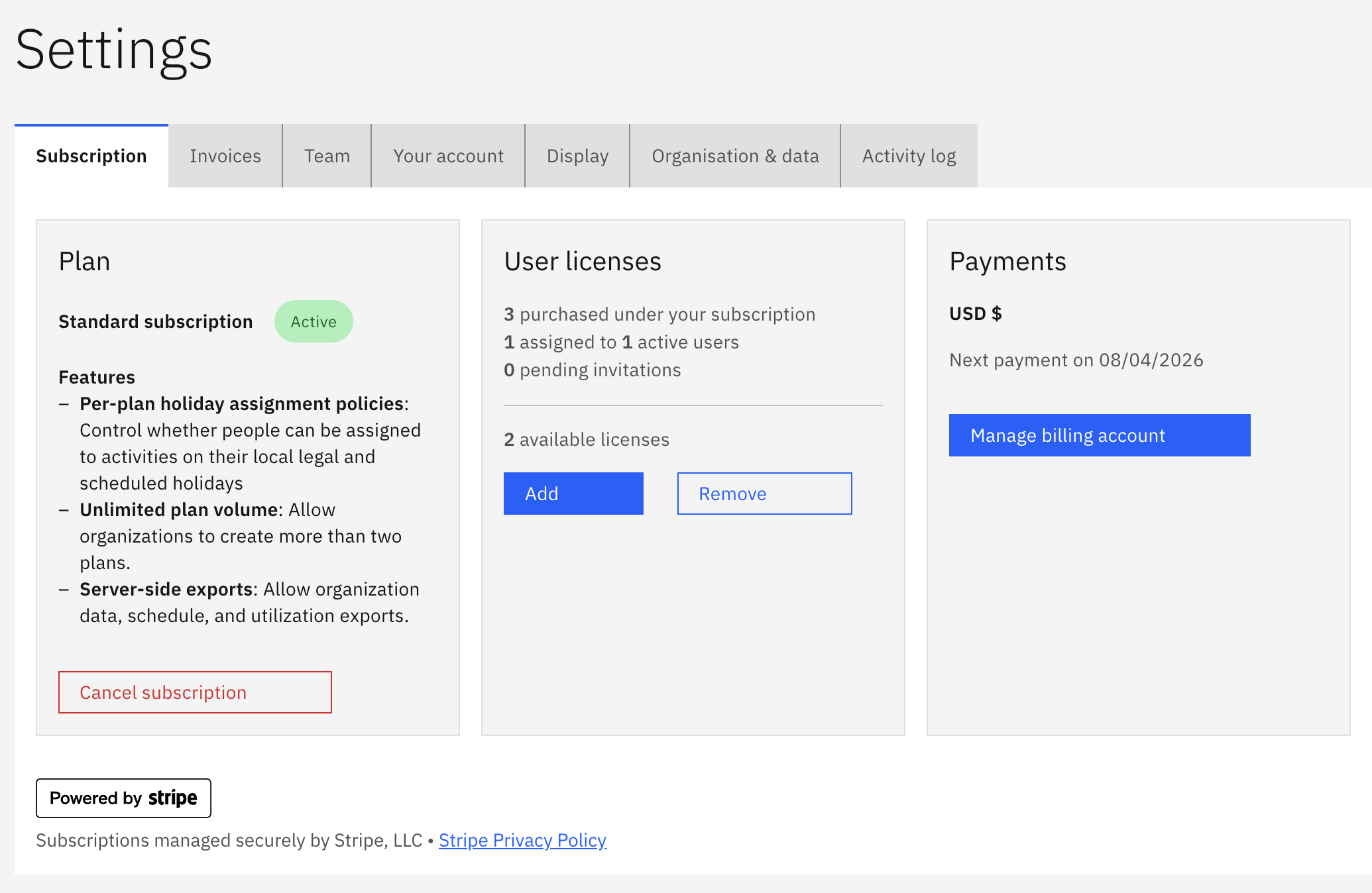This screenshot has height=893, width=1372.
Task: Click the Remove licenses button
Action: pyautogui.click(x=764, y=494)
